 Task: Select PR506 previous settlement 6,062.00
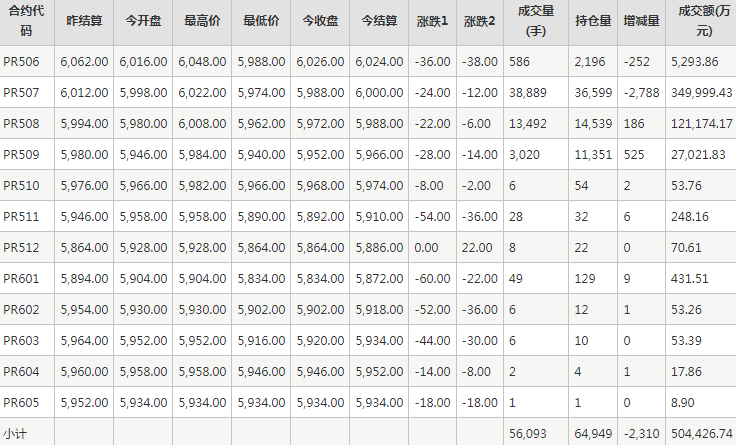(x=84, y=61)
